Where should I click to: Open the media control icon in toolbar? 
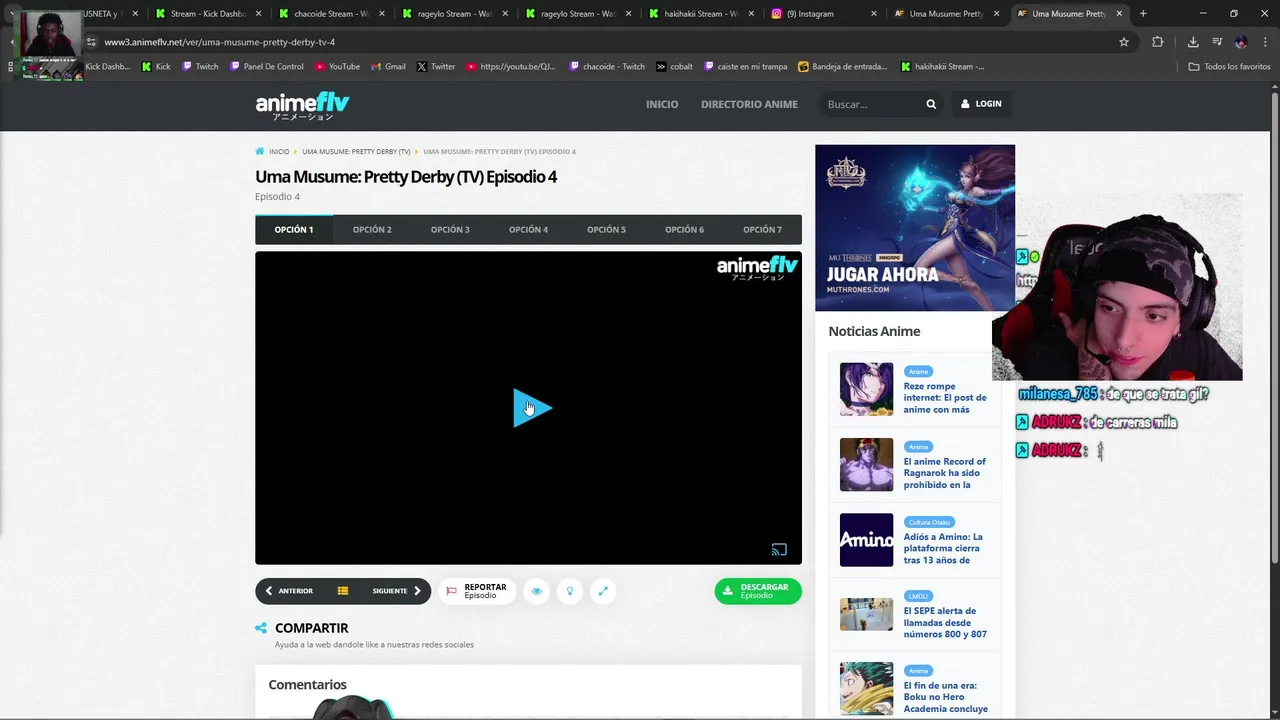click(x=1217, y=42)
